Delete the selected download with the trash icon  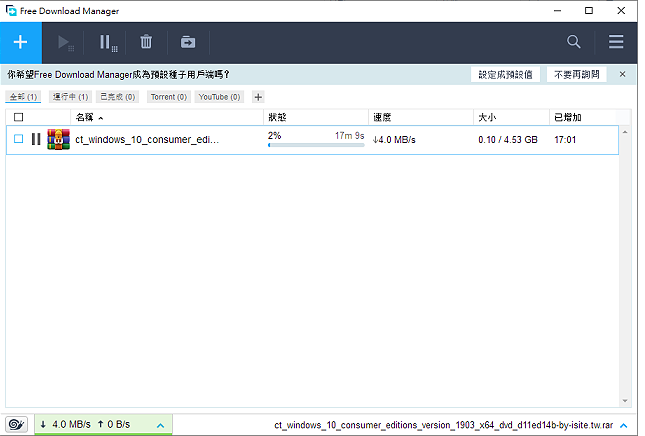tap(146, 42)
